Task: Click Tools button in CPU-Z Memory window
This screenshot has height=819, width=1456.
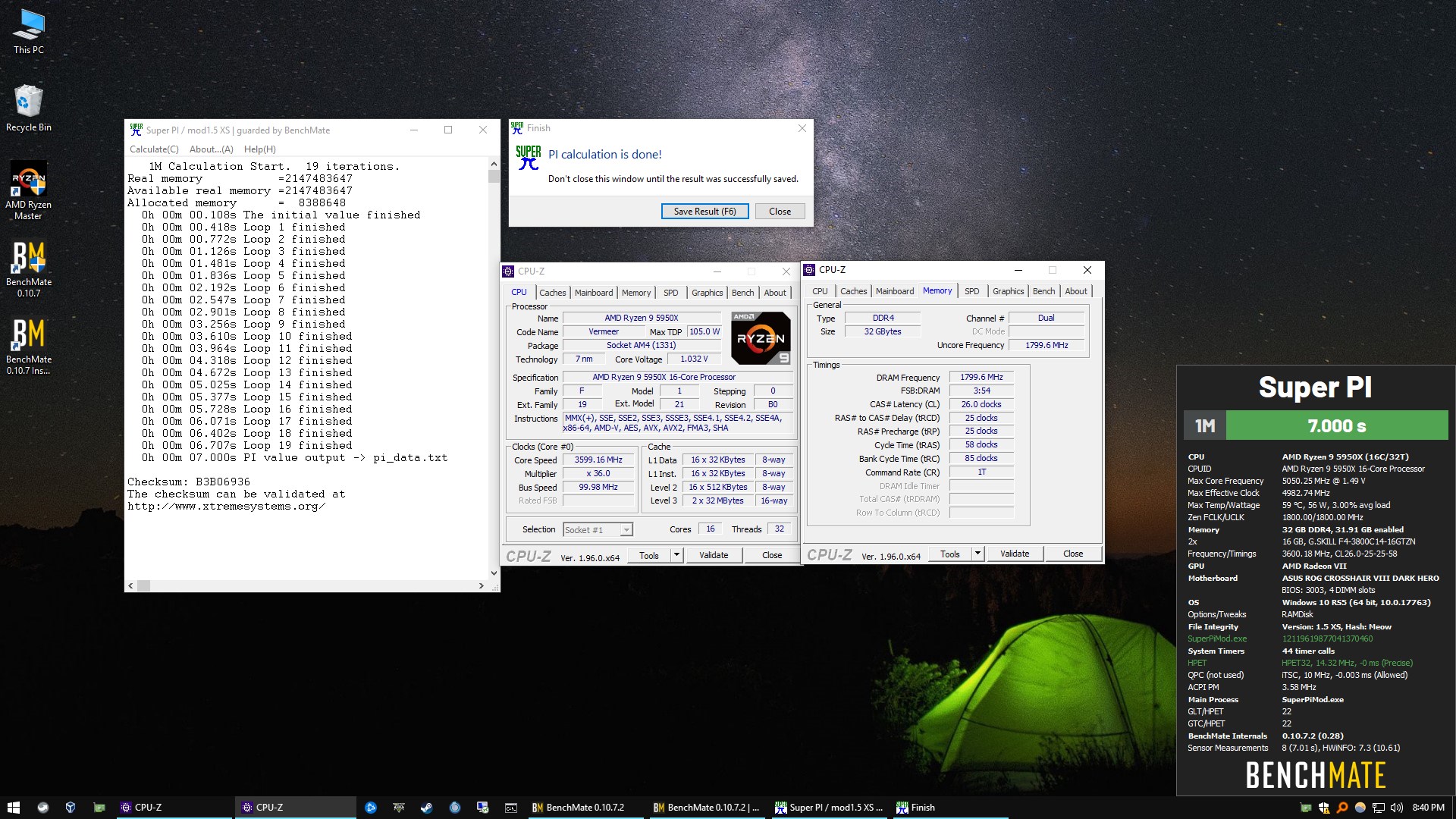Action: coord(950,554)
